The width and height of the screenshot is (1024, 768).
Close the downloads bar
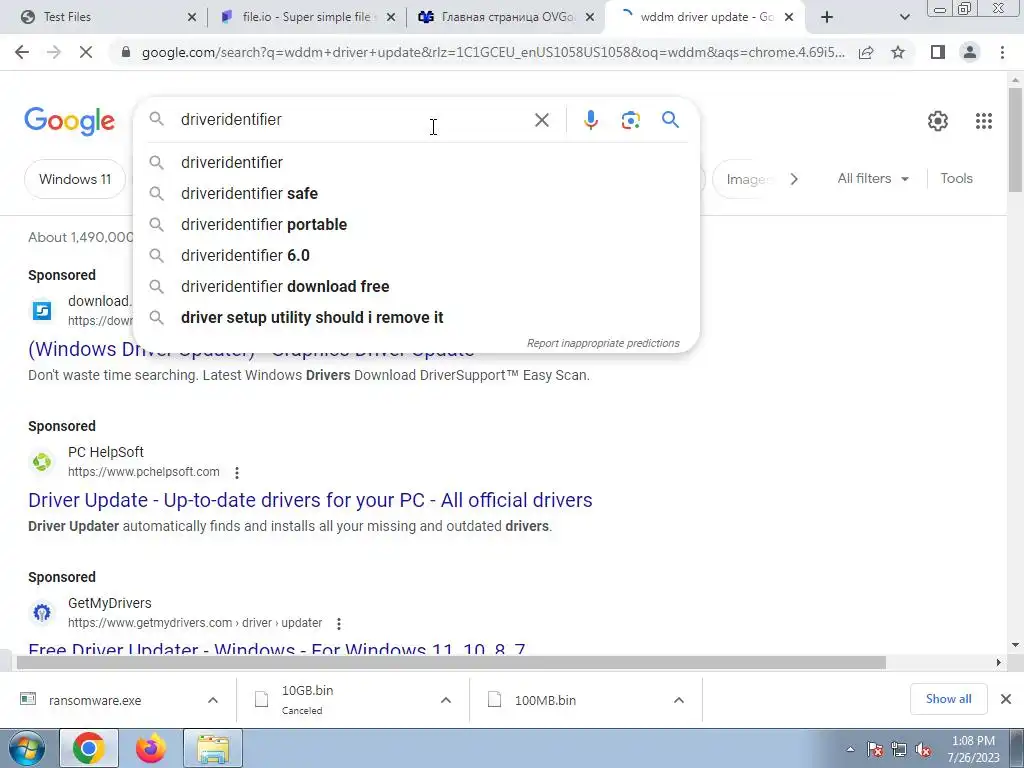point(1006,699)
